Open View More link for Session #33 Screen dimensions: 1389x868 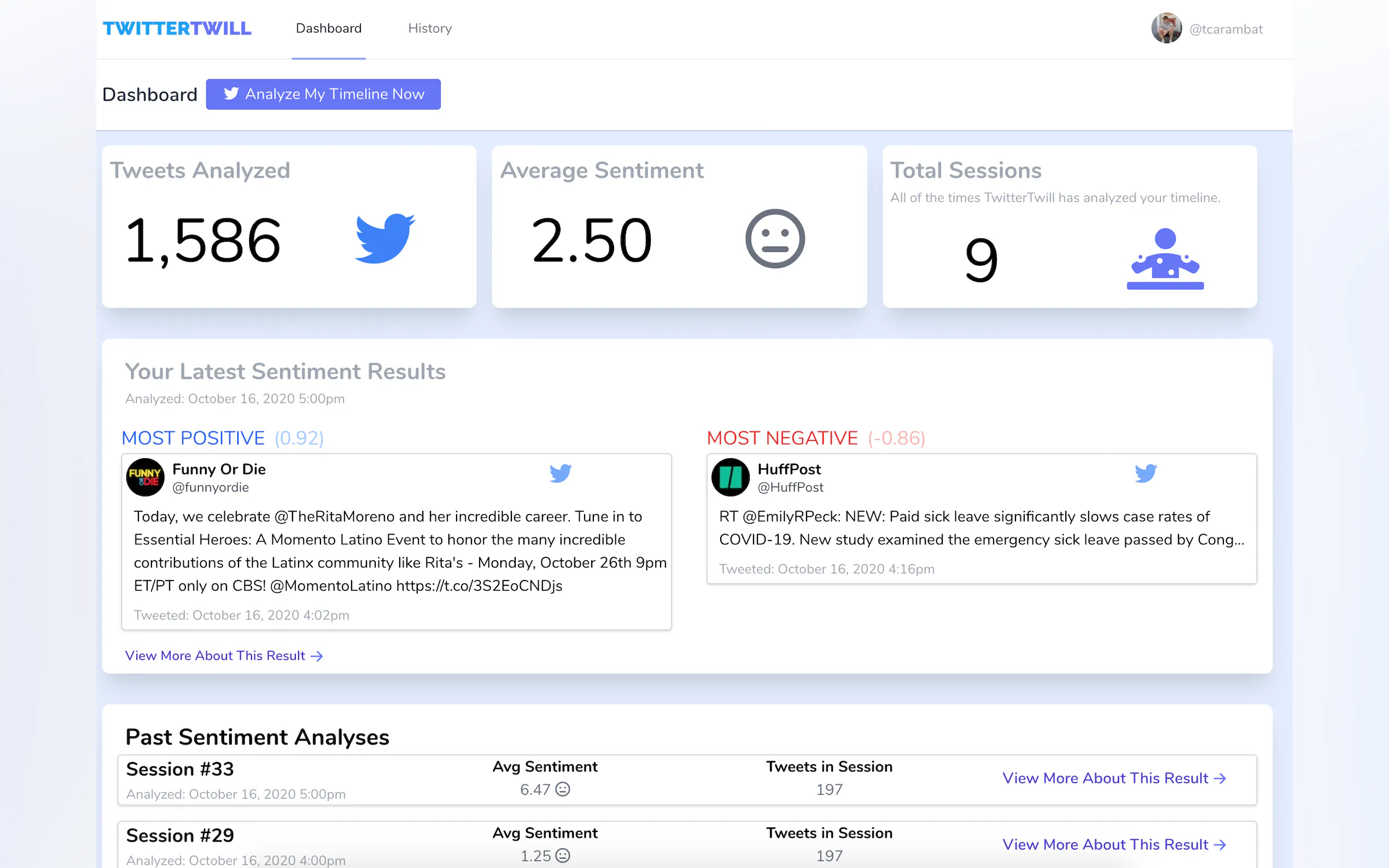click(x=1113, y=778)
